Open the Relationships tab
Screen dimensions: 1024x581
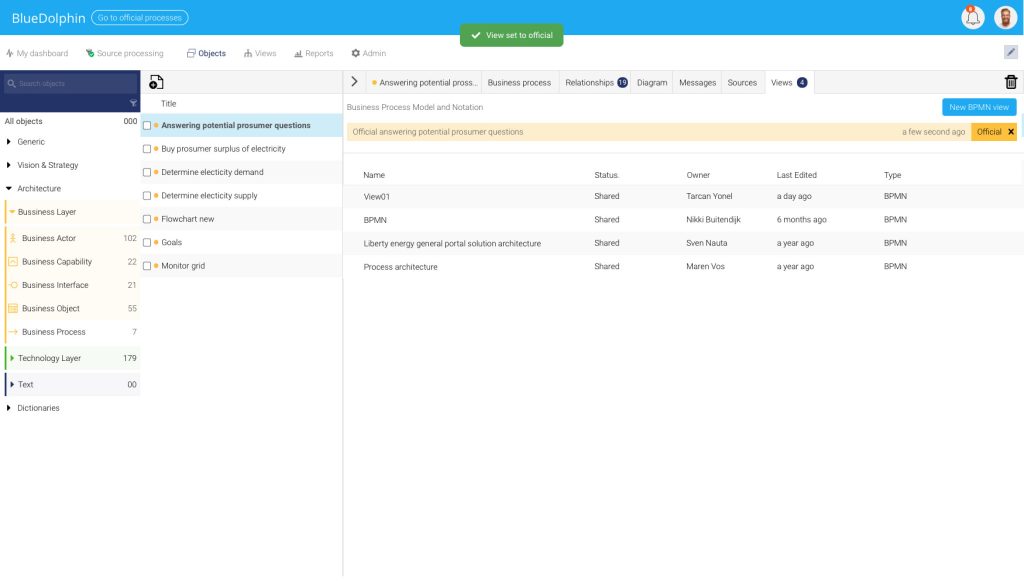pyautogui.click(x=596, y=83)
